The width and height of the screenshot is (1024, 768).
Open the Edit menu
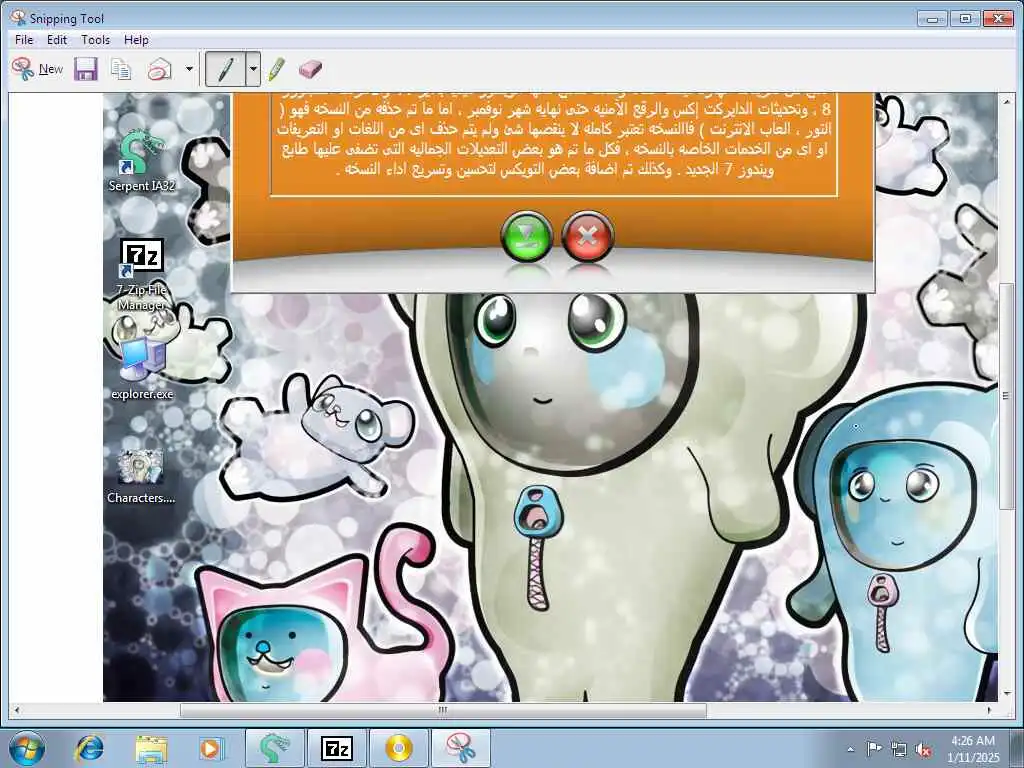tap(57, 40)
